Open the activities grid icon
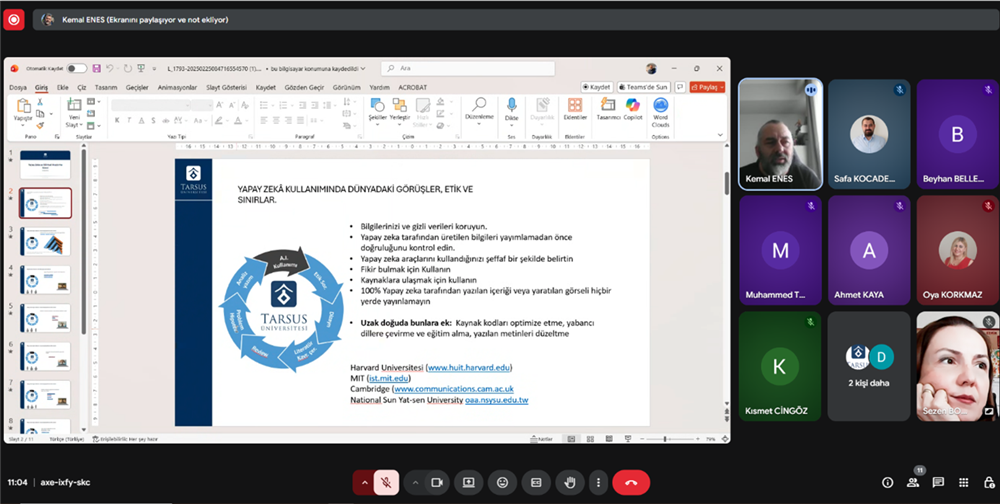The height and width of the screenshot is (504, 1000). (x=963, y=482)
